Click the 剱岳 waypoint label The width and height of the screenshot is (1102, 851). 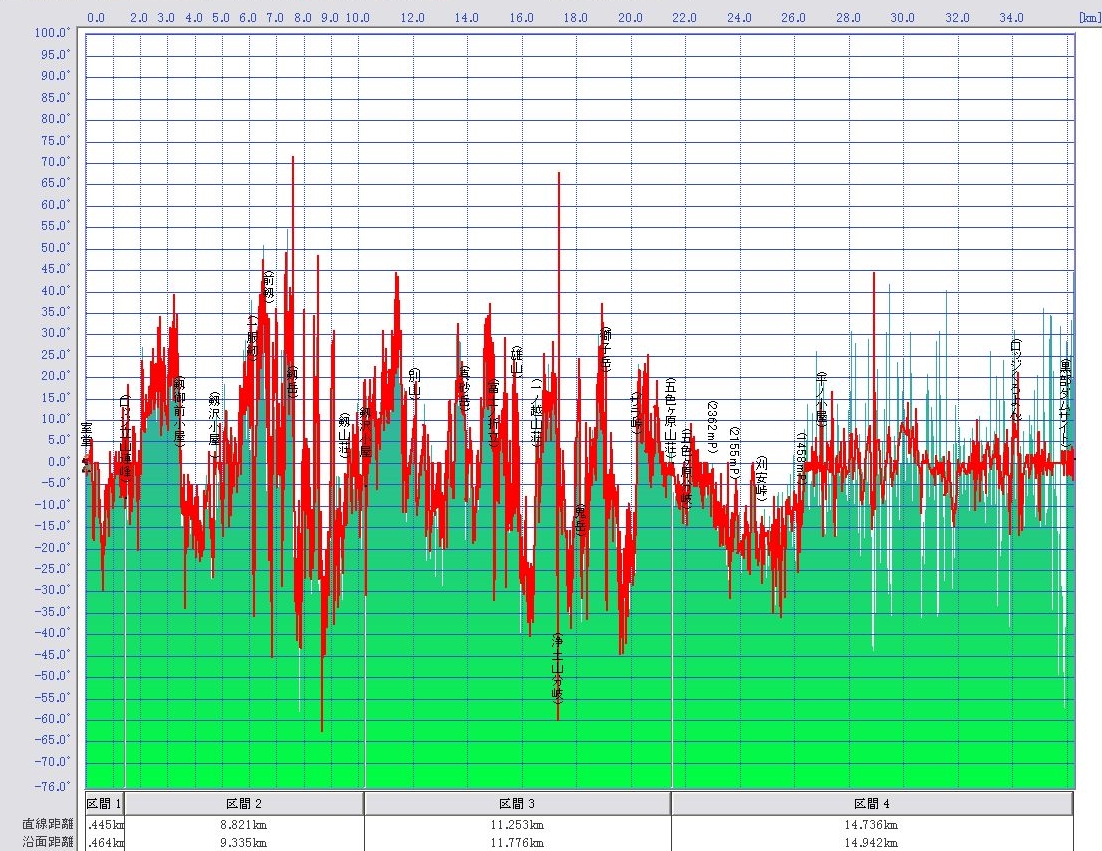pos(292,384)
